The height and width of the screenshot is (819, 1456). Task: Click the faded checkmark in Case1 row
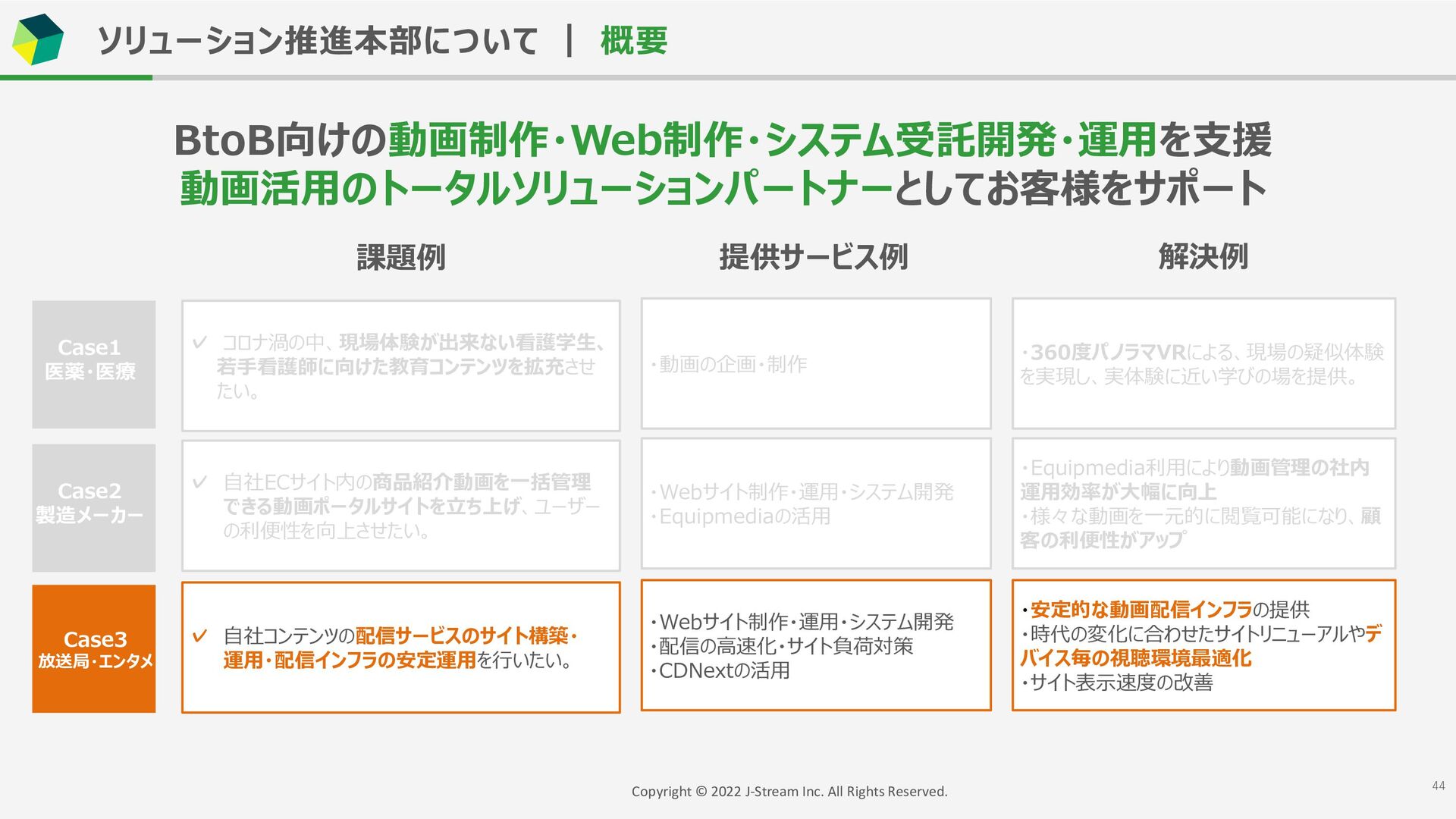(x=200, y=343)
